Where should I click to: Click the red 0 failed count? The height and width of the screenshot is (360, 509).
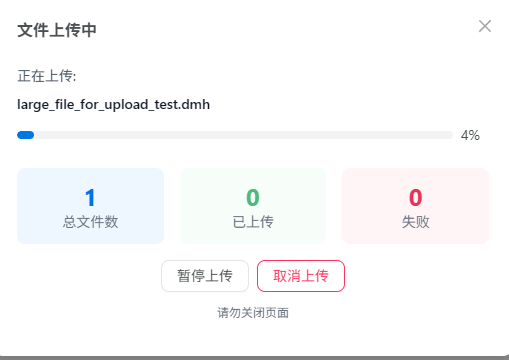[415, 197]
